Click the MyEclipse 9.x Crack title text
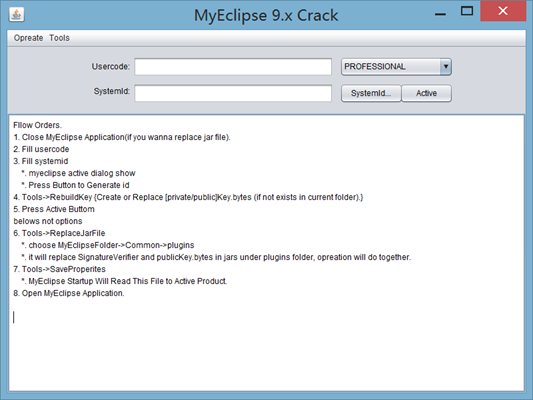This screenshot has width=533, height=400. click(x=266, y=15)
